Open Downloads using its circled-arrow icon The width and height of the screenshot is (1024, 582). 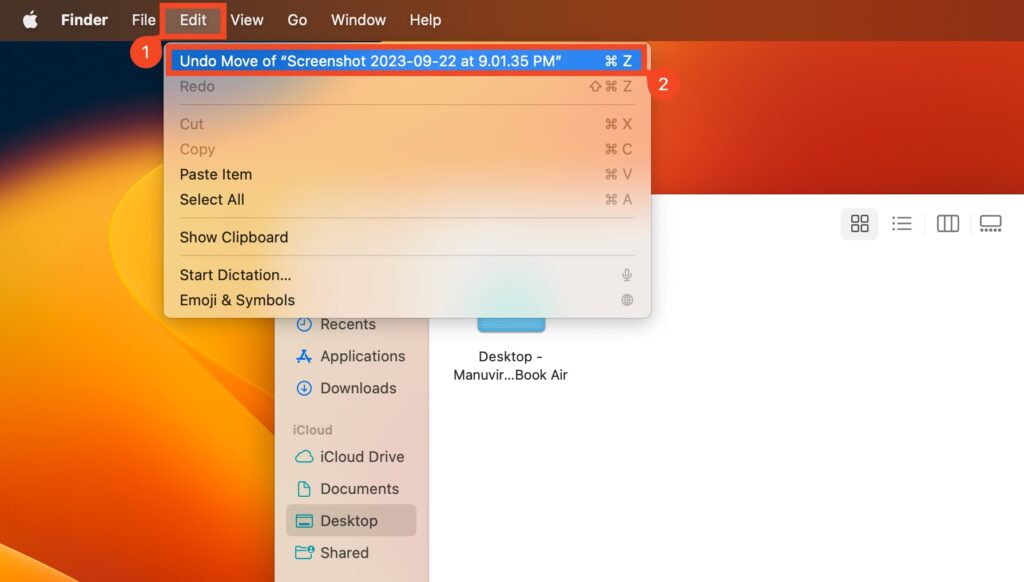(x=302, y=388)
